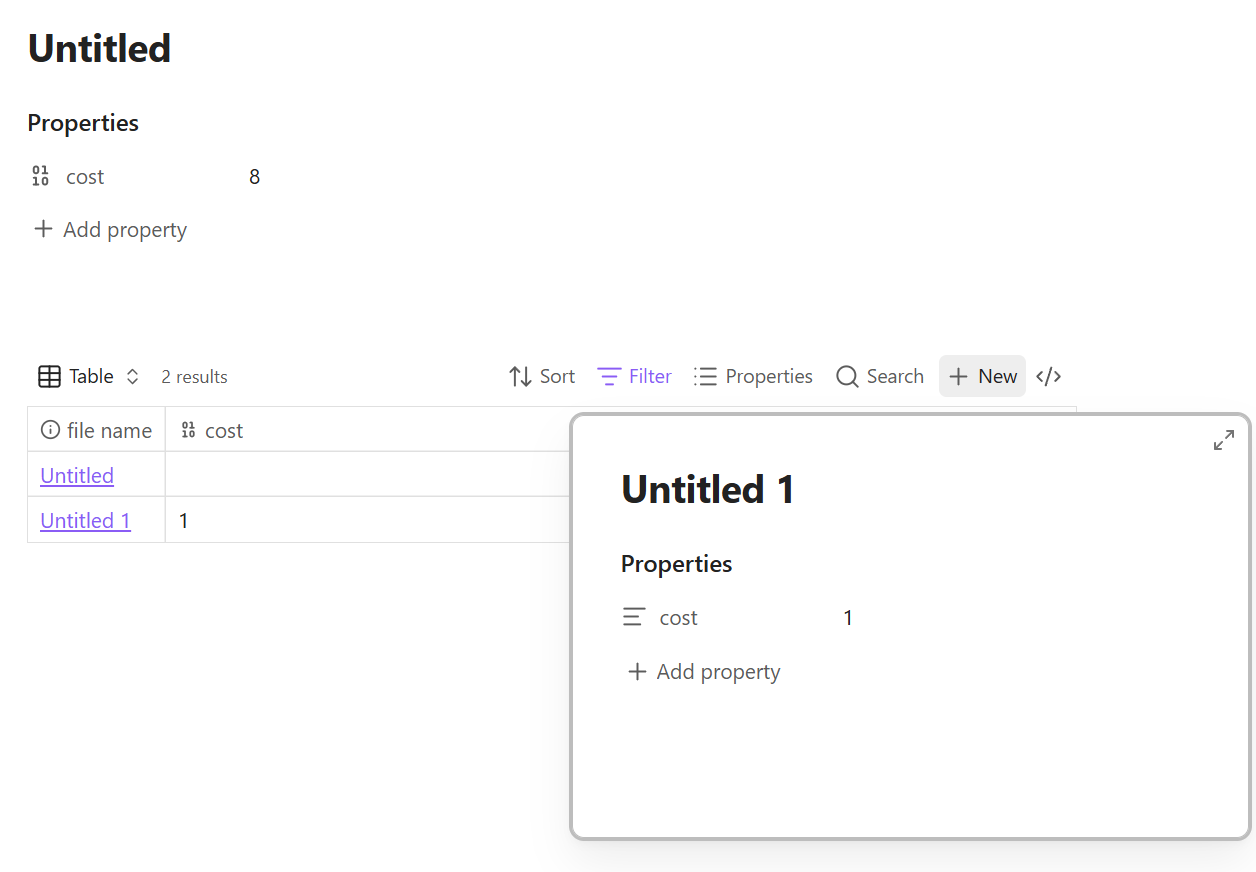Click the number type icon beside cost property

(40, 177)
